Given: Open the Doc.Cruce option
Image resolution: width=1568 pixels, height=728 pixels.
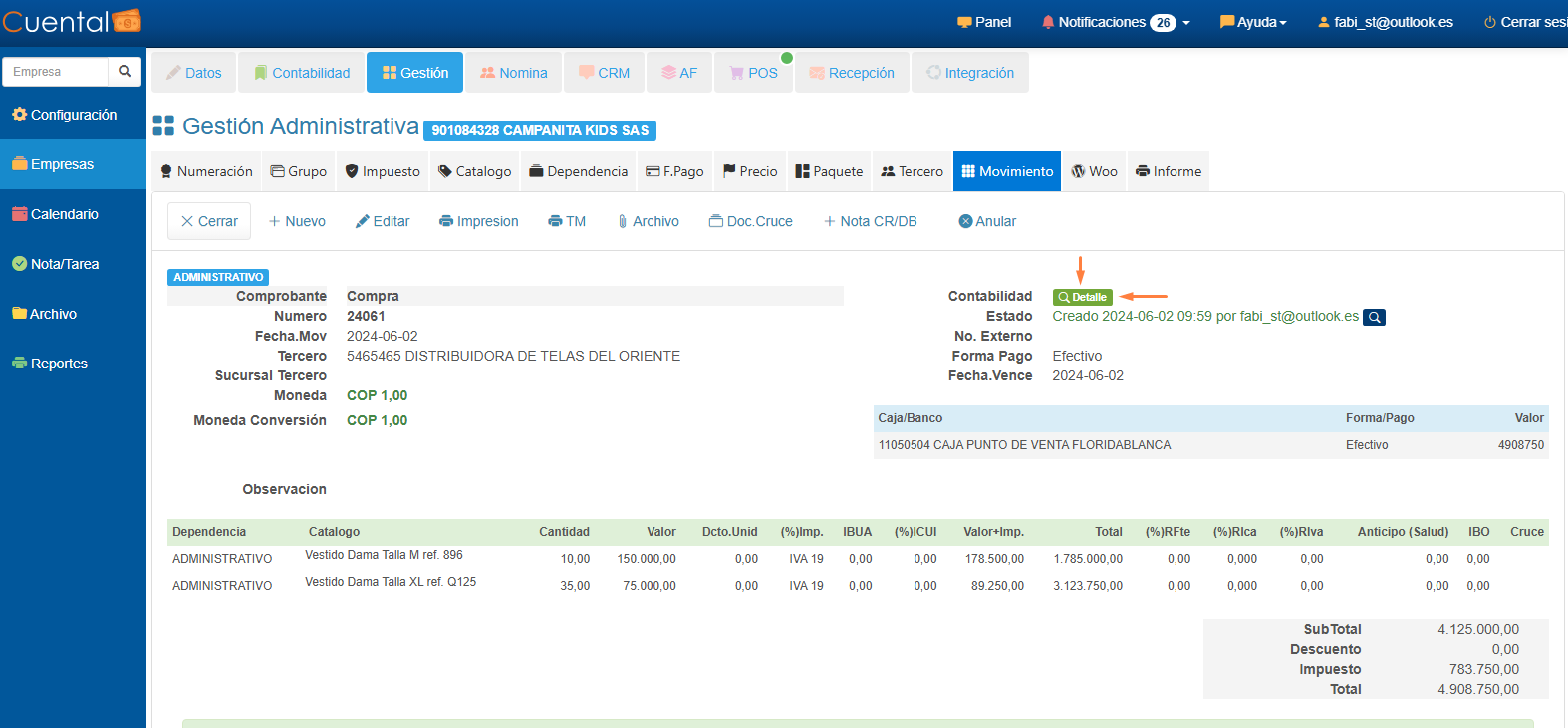Looking at the screenshot, I should pyautogui.click(x=751, y=221).
